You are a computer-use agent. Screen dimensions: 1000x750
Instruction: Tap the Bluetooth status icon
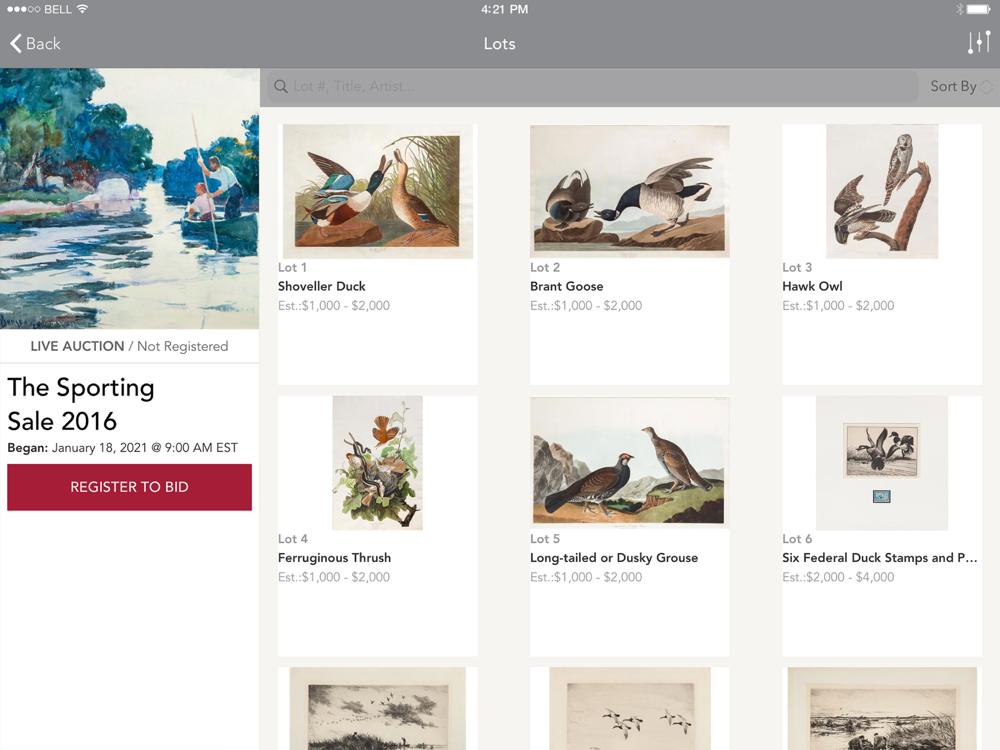[959, 9]
